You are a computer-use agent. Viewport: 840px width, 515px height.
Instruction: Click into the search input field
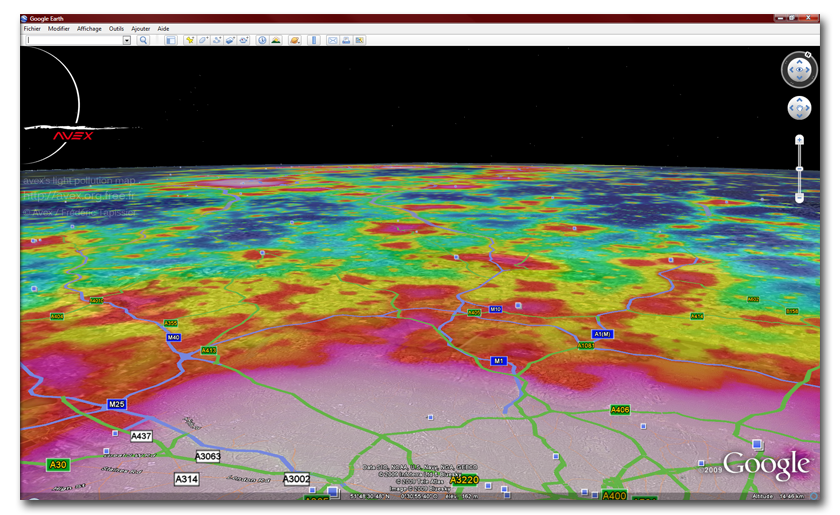(74, 40)
